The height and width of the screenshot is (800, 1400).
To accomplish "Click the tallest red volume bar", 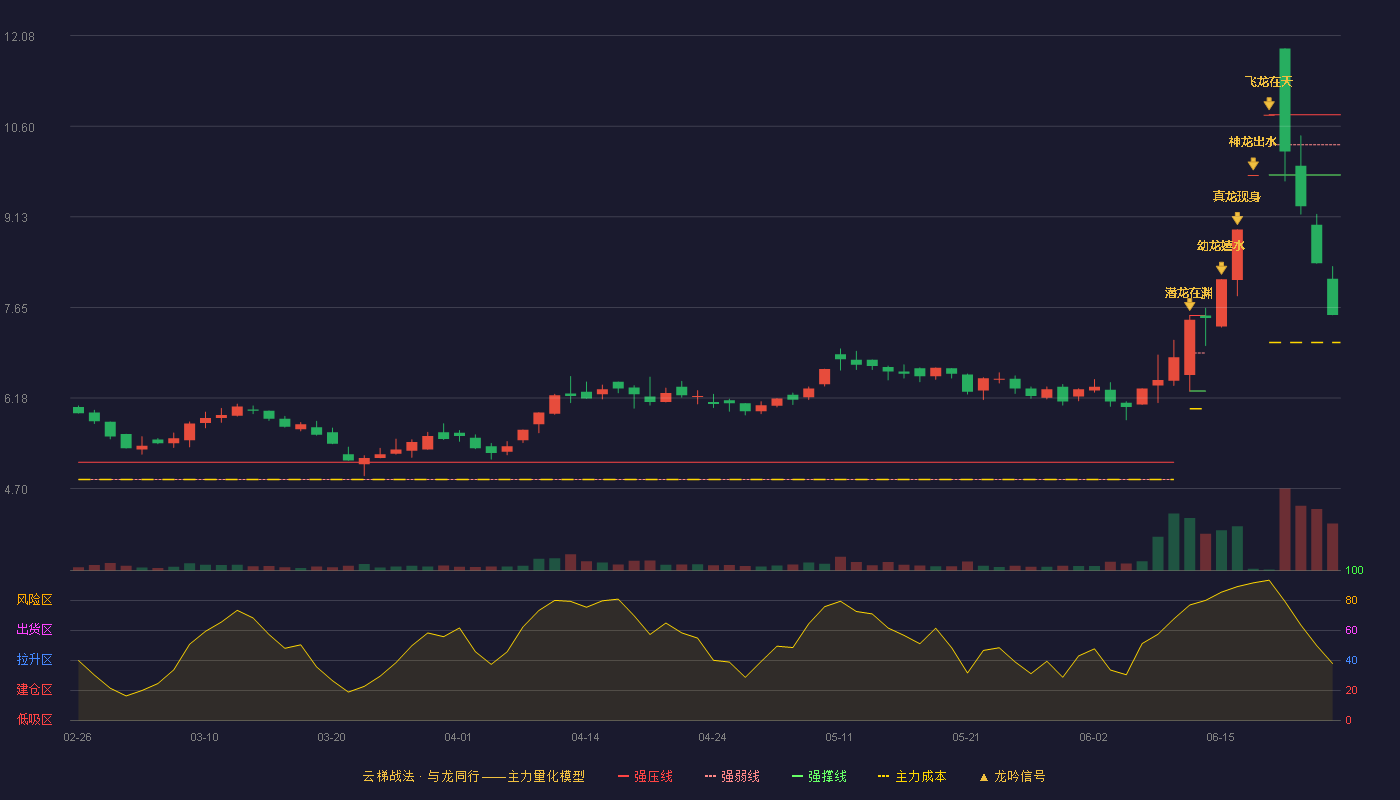I will [1285, 529].
